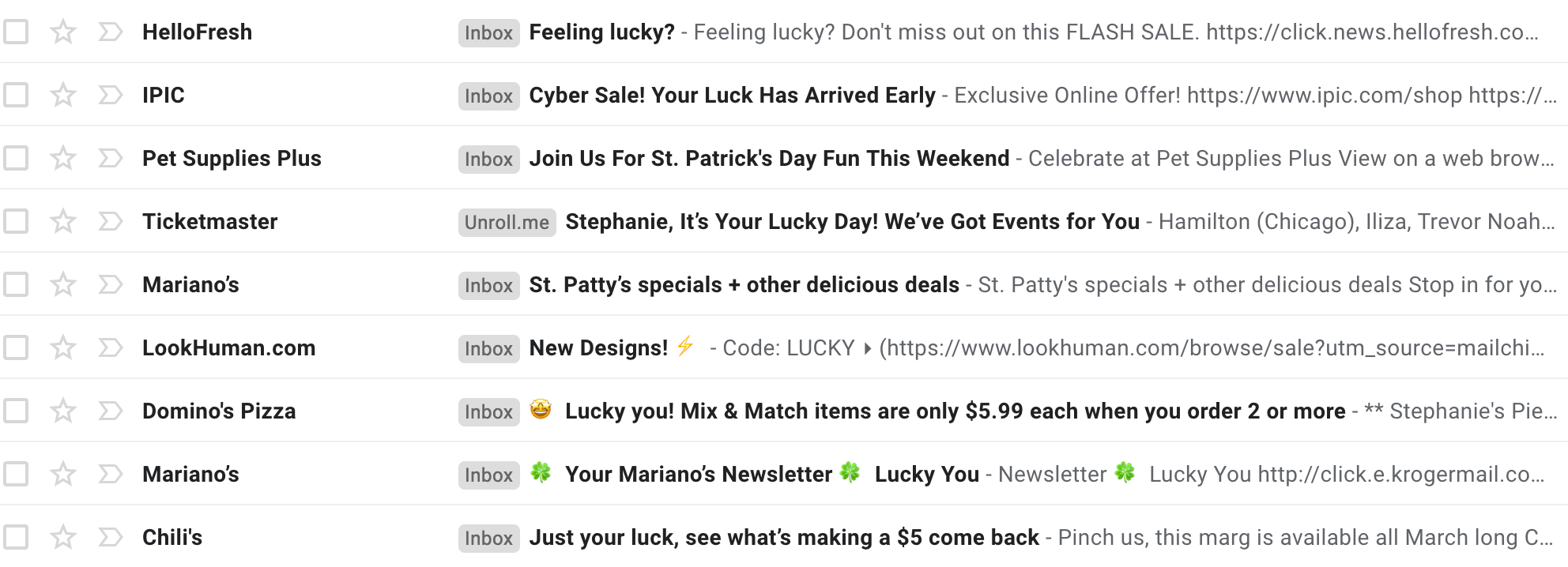The image size is (1568, 567).
Task: Mark Pet Supplies Plus email as important
Action: (111, 159)
